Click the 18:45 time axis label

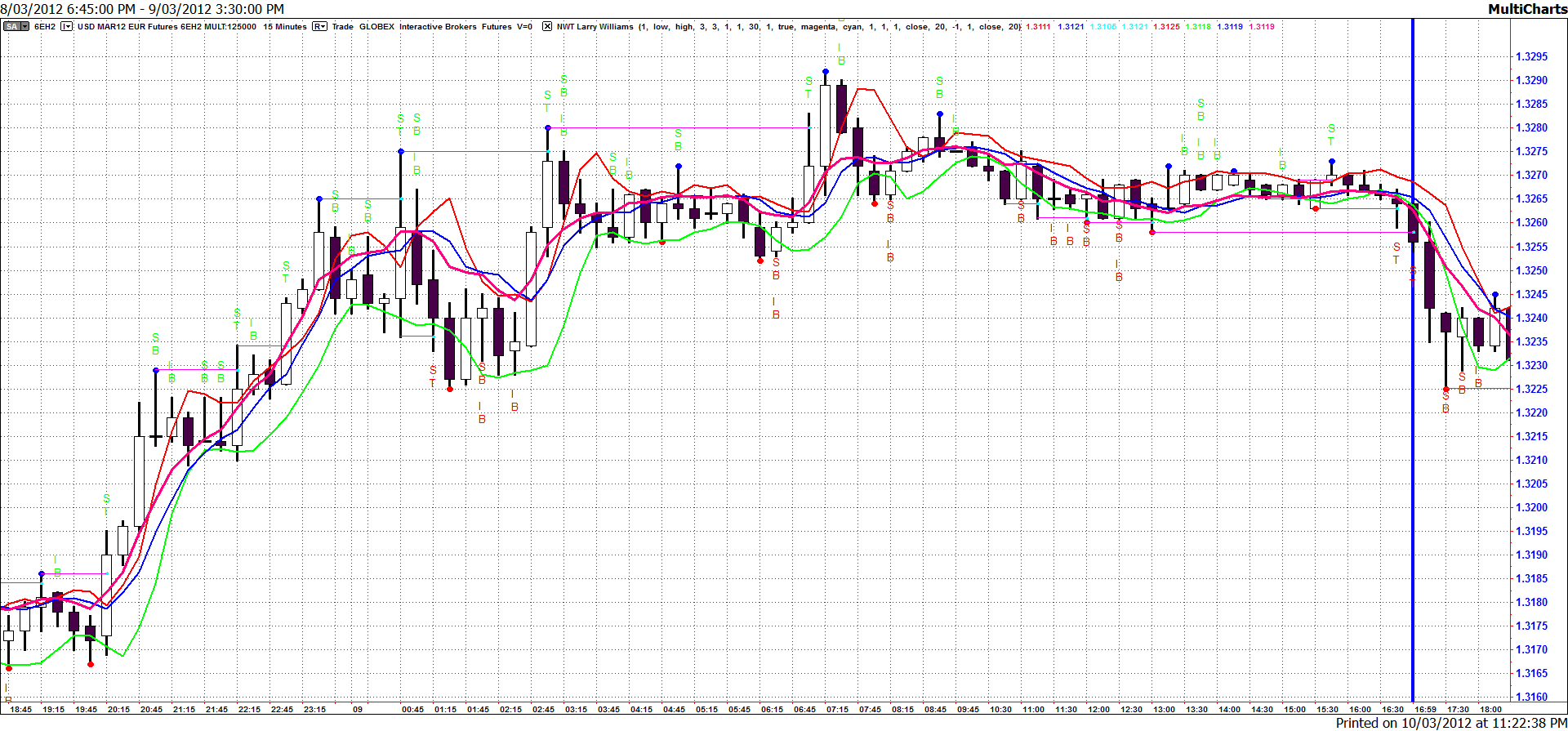20,709
